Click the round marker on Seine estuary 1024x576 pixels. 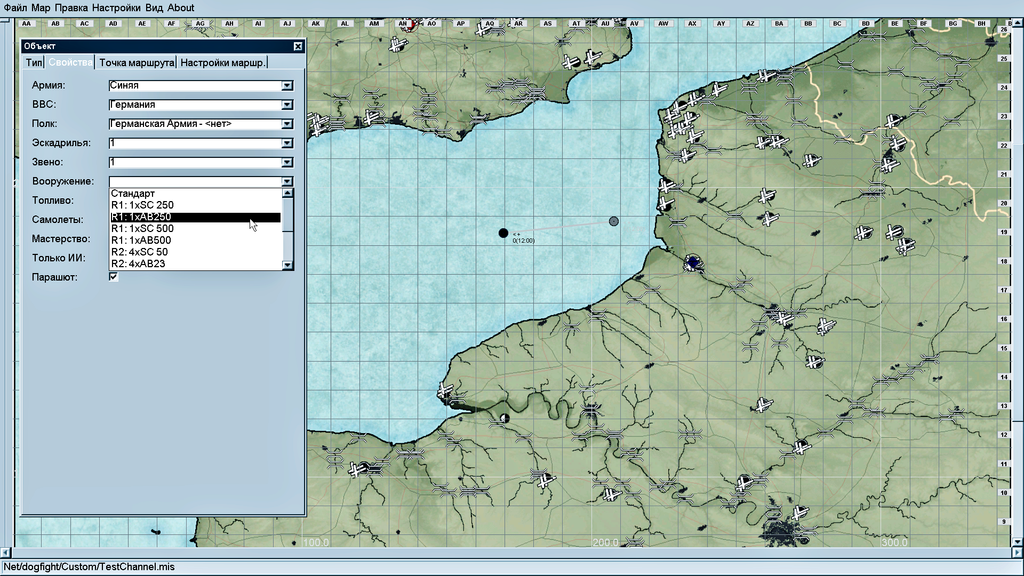504,418
